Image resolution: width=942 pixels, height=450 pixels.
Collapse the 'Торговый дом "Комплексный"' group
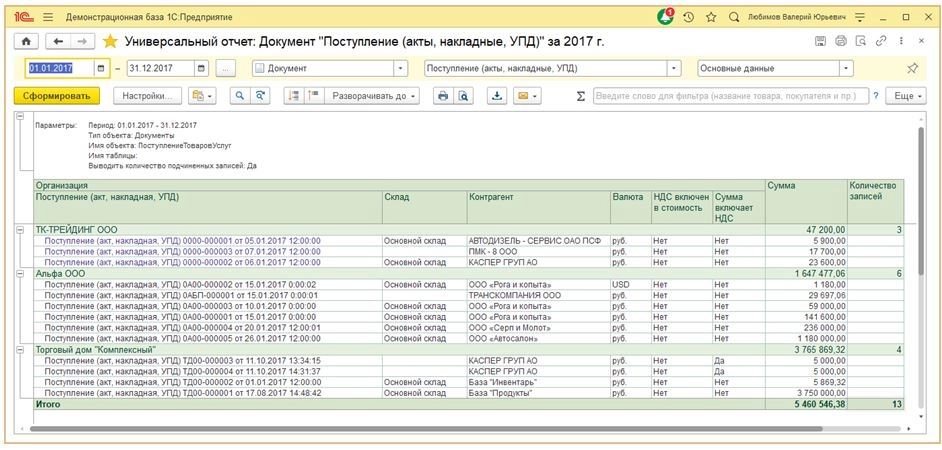[x=20, y=349]
